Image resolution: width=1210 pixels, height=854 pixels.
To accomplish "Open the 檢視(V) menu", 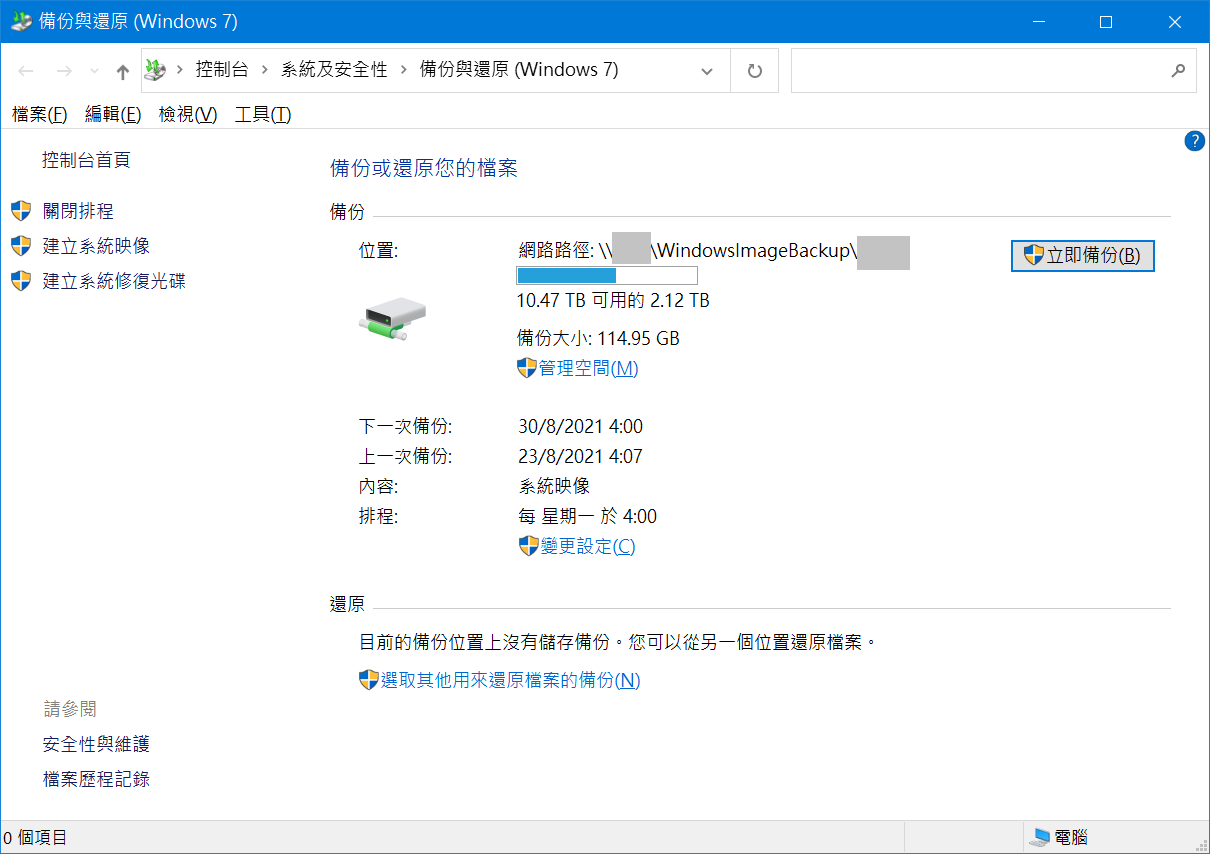I will click(x=188, y=115).
